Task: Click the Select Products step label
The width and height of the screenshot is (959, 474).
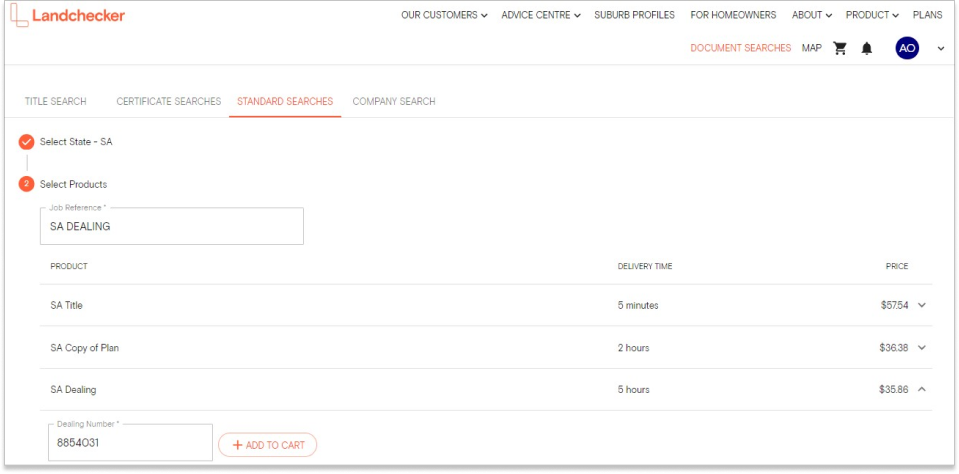Action: (73, 185)
